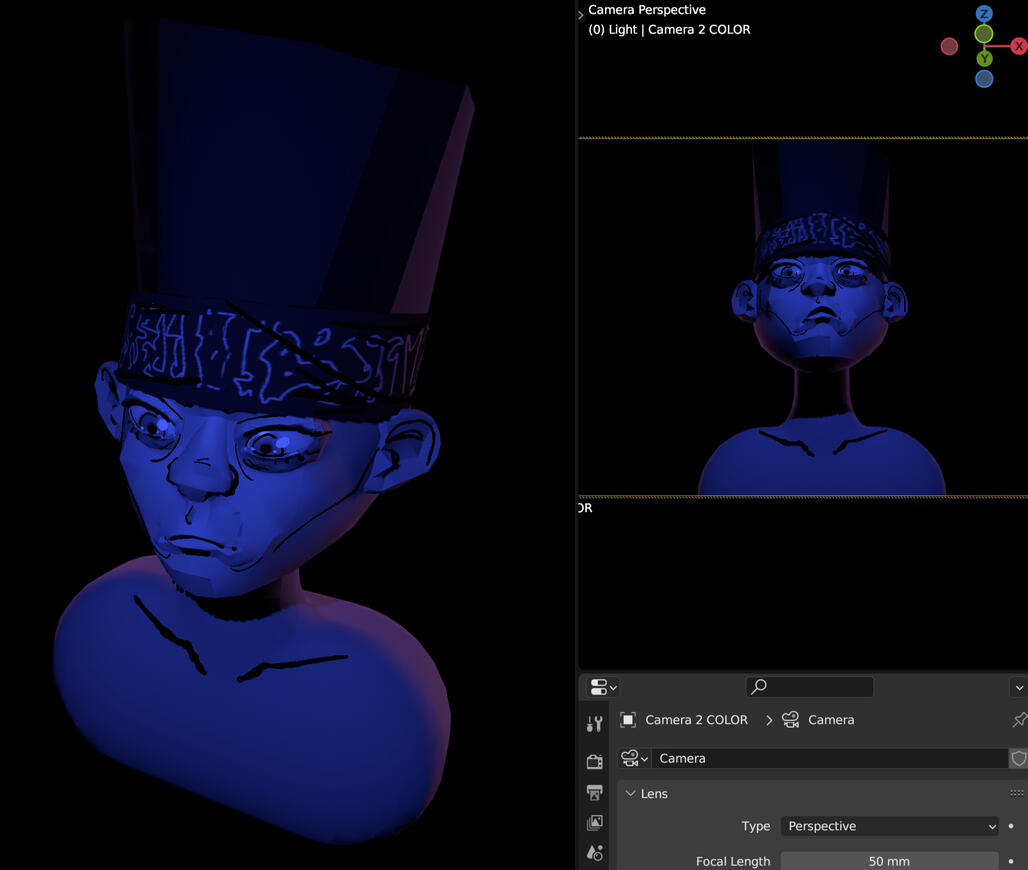Open the Camera data-block browse dropdown
The height and width of the screenshot is (870, 1028).
click(634, 759)
